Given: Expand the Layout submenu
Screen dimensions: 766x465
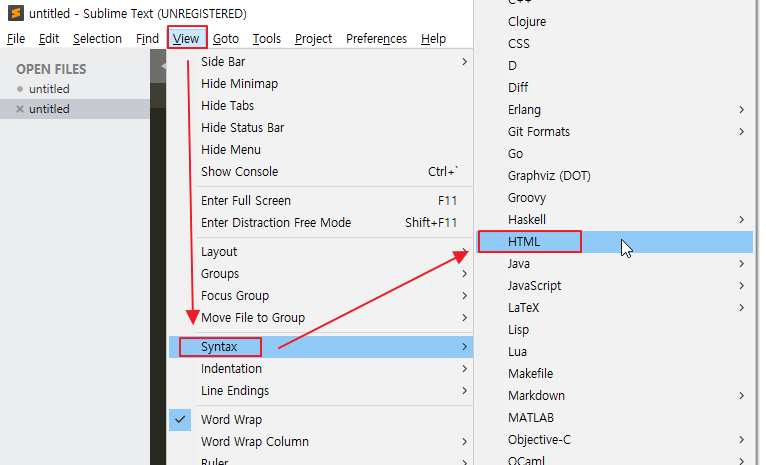Looking at the screenshot, I should tap(320, 252).
